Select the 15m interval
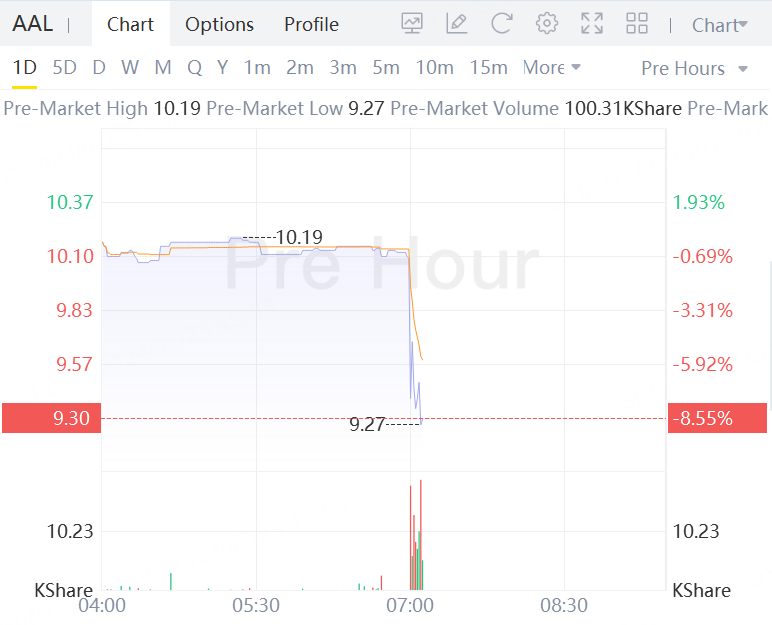The image size is (772, 625). pyautogui.click(x=488, y=68)
